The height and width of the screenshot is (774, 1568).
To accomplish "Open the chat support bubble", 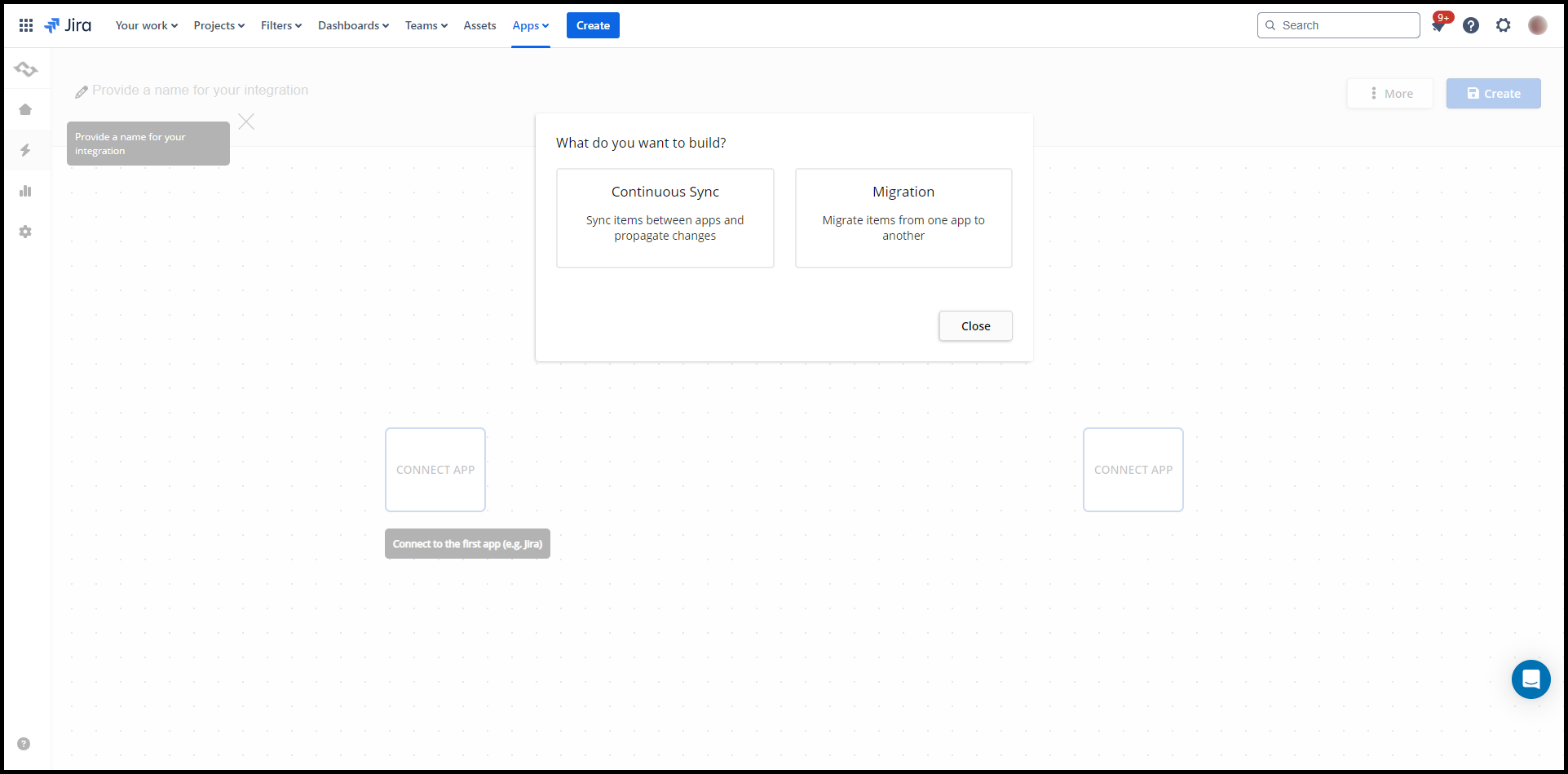I will 1530,679.
